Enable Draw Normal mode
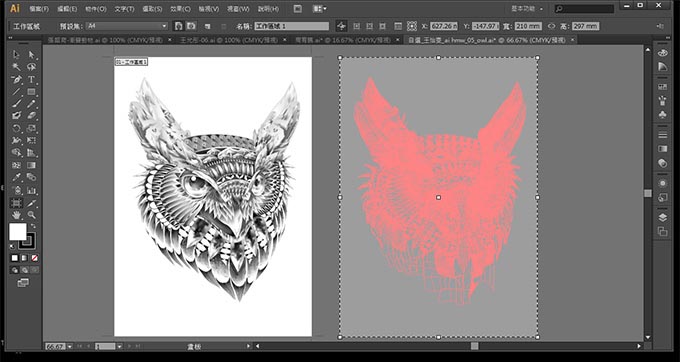This screenshot has width=680, height=362. coord(15,270)
